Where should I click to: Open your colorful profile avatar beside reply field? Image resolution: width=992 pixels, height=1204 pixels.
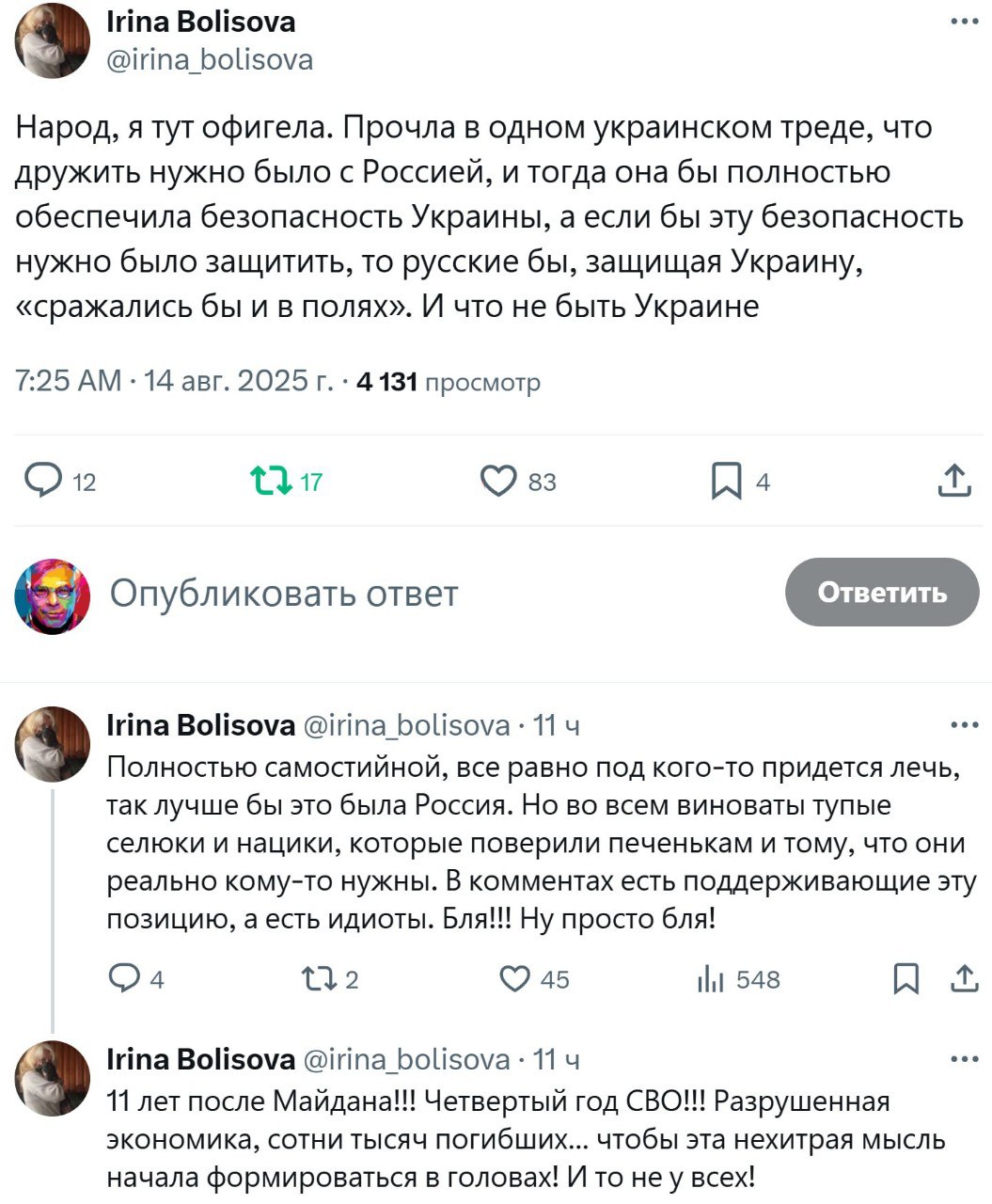(x=53, y=595)
